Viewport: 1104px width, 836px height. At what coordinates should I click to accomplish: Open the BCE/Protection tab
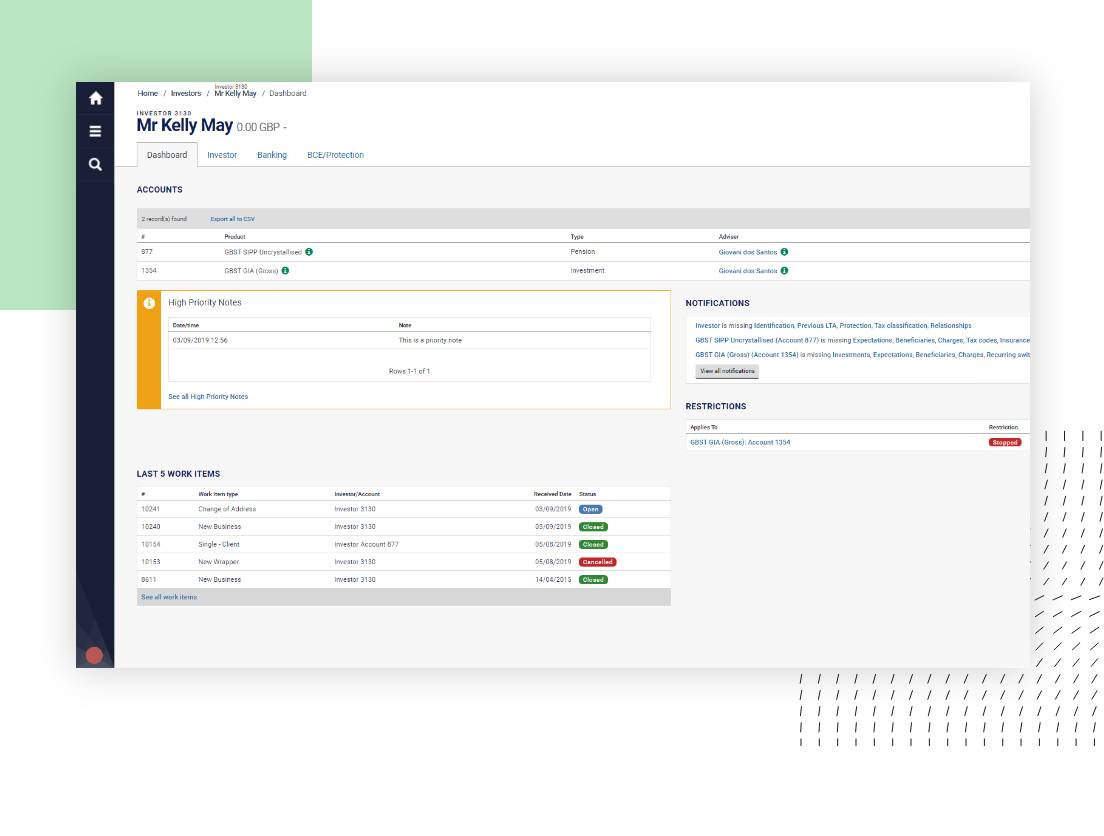pyautogui.click(x=335, y=155)
